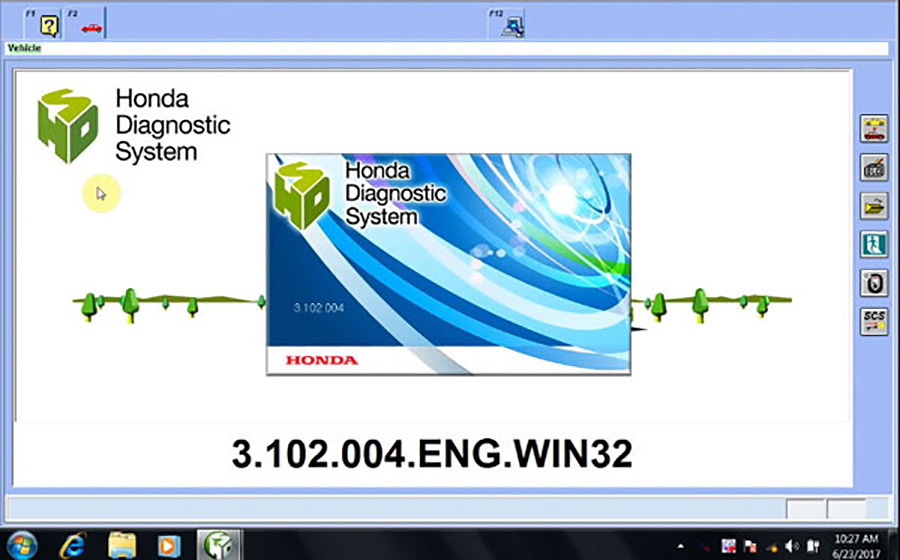Viewport: 900px width, 560px height.
Task: Click the two-cars icon atop right sidebar
Action: 873,130
